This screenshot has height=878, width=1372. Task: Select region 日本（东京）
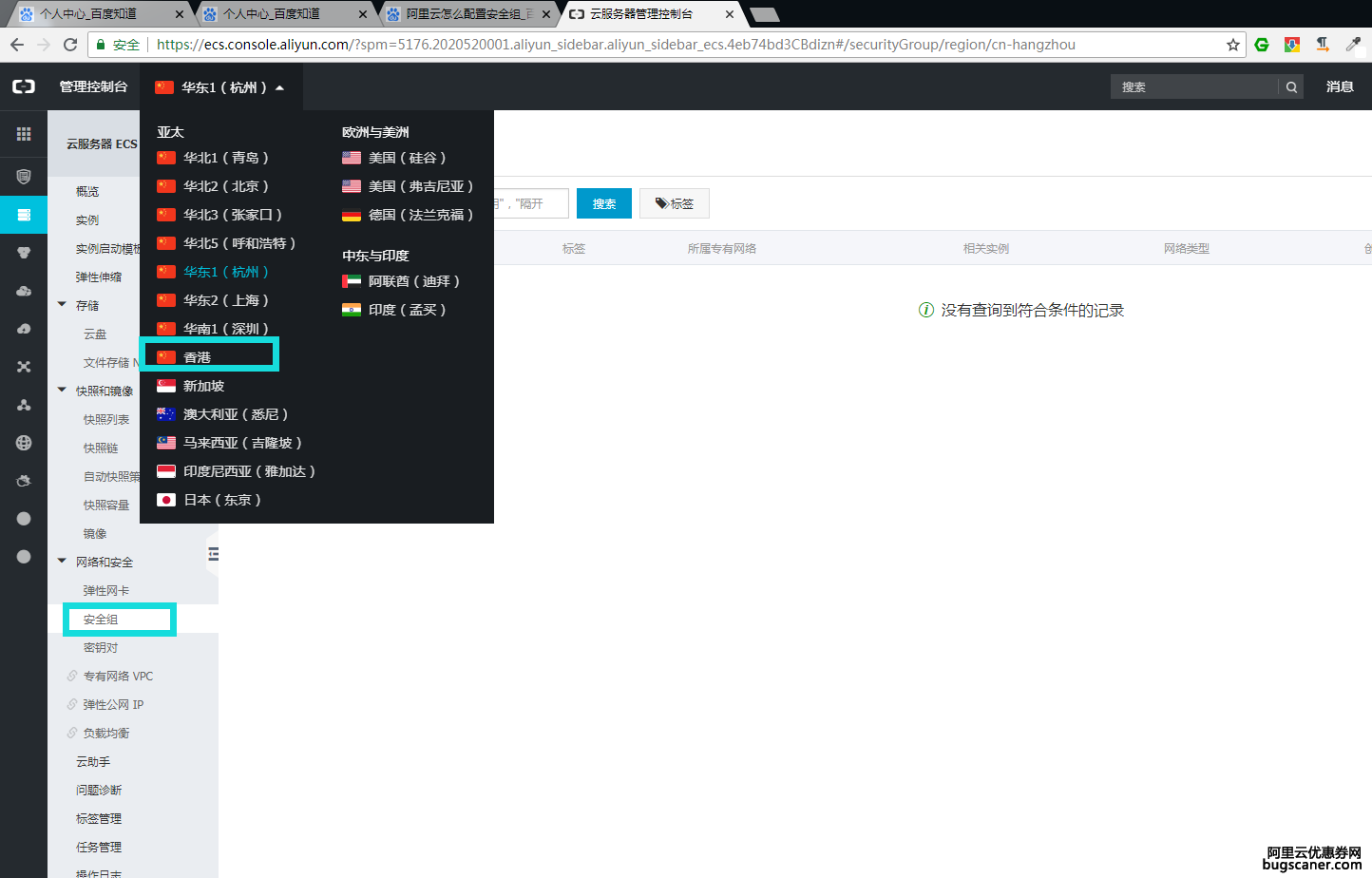click(209, 500)
